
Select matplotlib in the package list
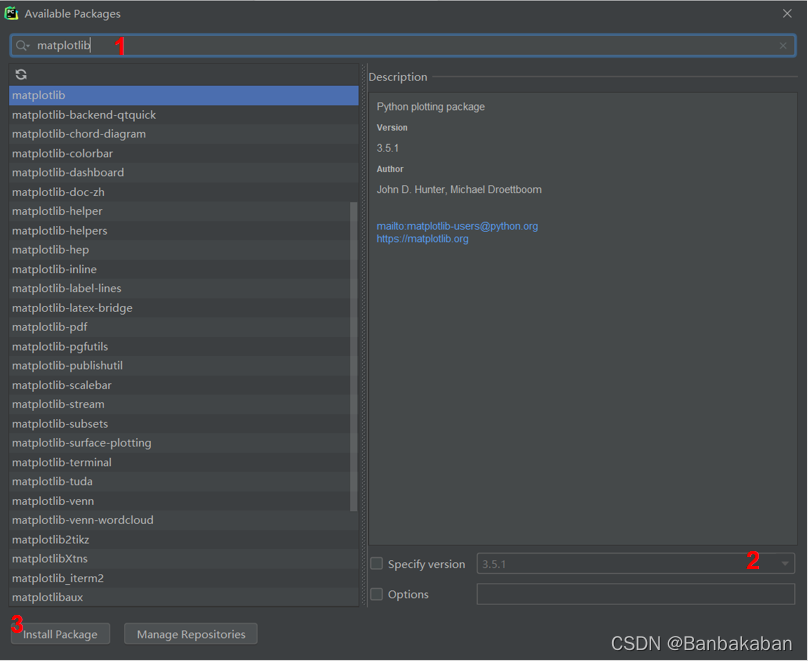[x=183, y=95]
